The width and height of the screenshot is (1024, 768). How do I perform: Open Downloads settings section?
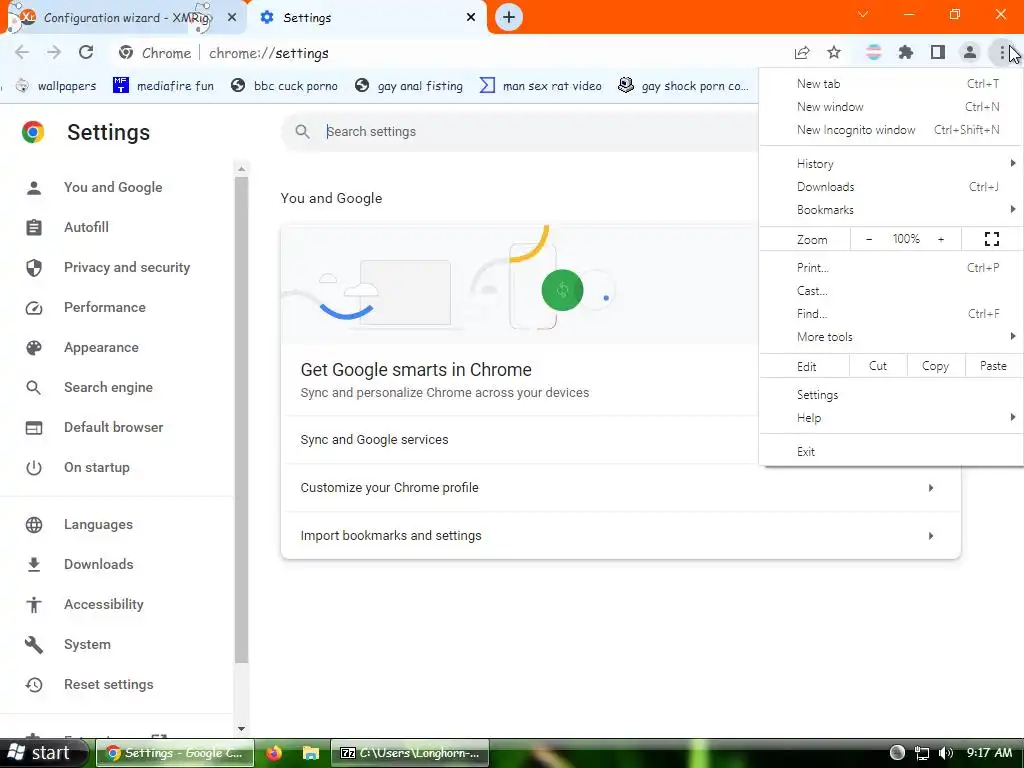[x=99, y=564]
